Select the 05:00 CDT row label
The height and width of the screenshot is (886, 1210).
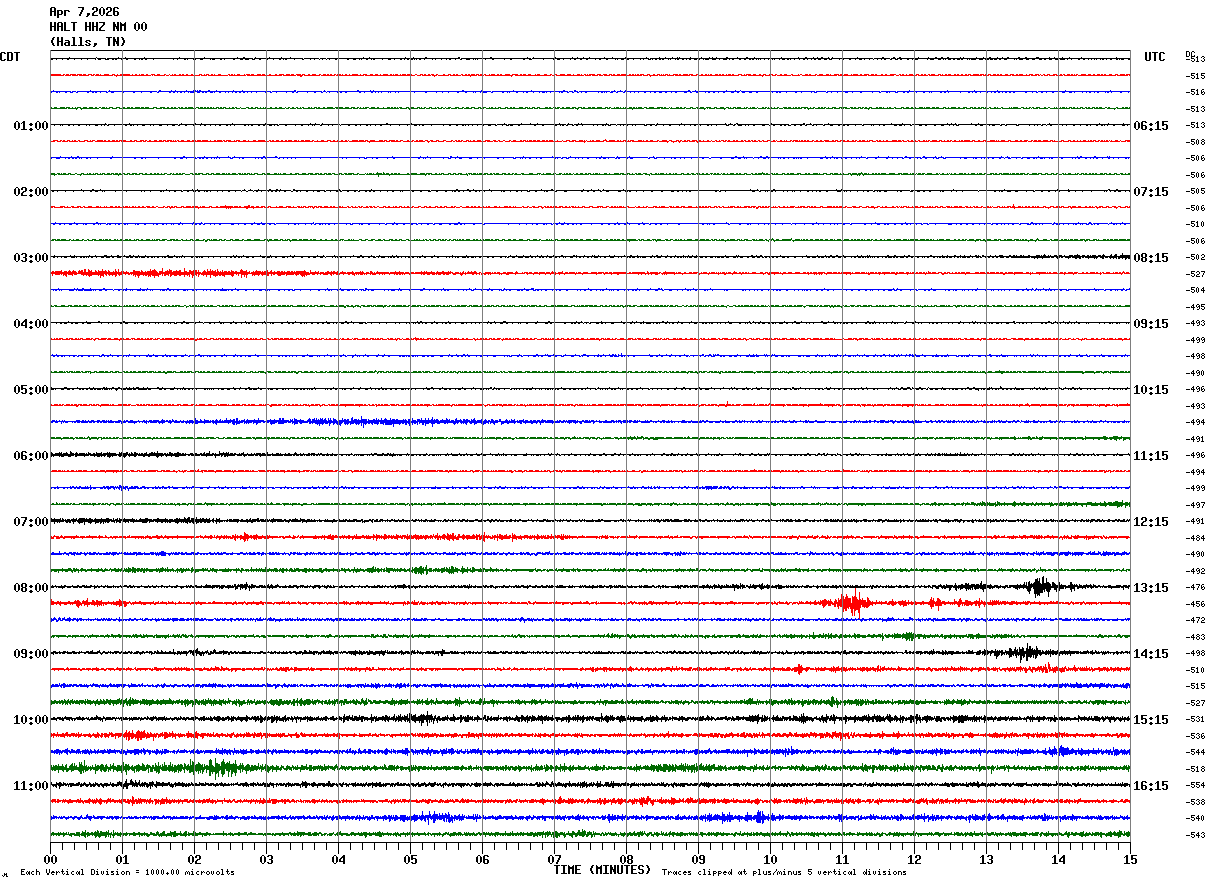click(31, 390)
